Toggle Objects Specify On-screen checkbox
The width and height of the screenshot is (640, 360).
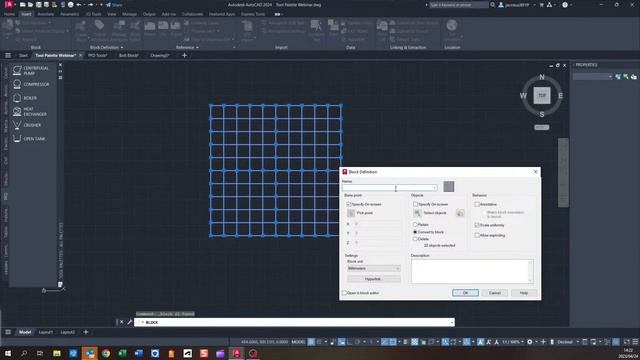point(416,204)
